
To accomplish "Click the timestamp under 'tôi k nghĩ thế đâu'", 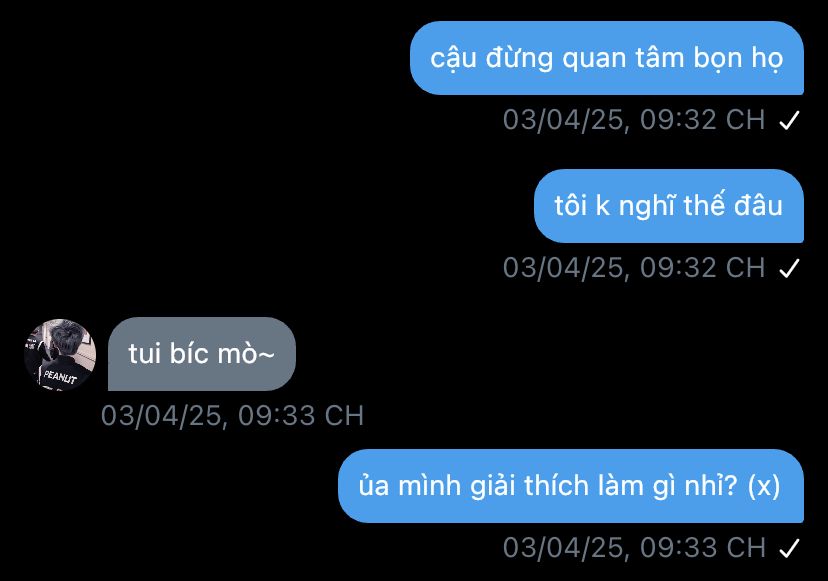I will tap(634, 268).
